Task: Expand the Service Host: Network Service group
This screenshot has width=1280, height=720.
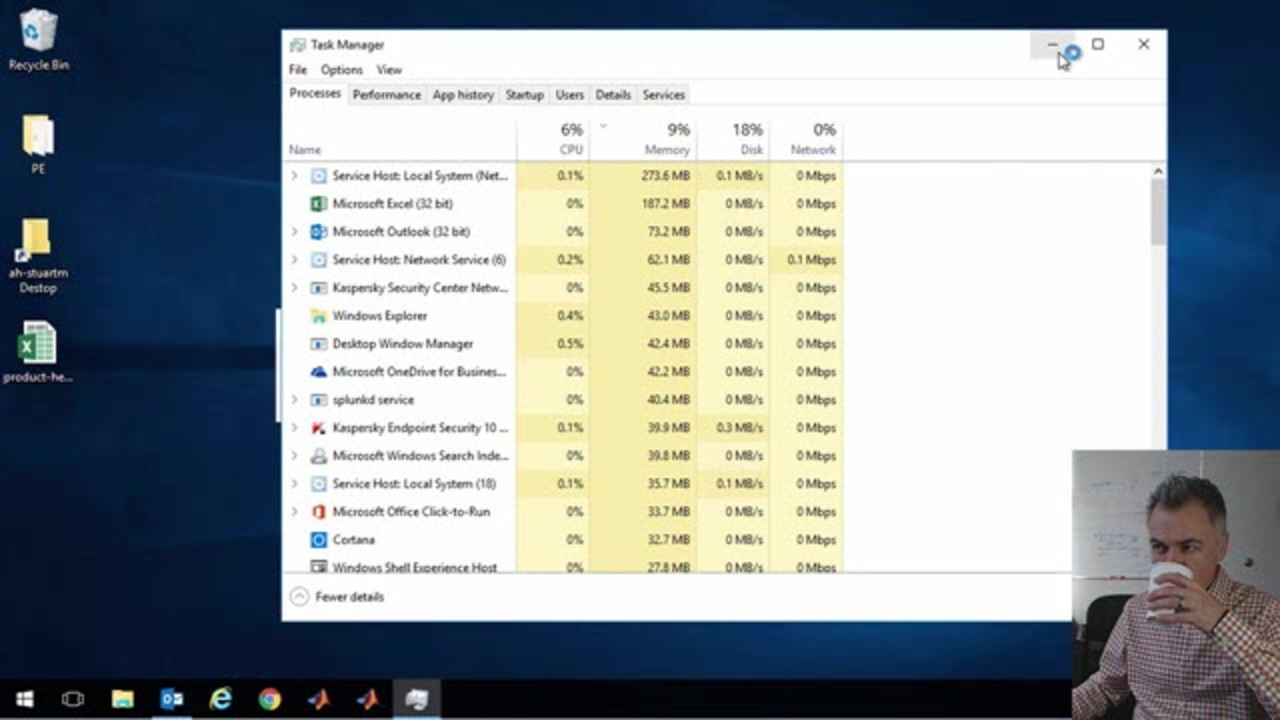Action: 294,260
